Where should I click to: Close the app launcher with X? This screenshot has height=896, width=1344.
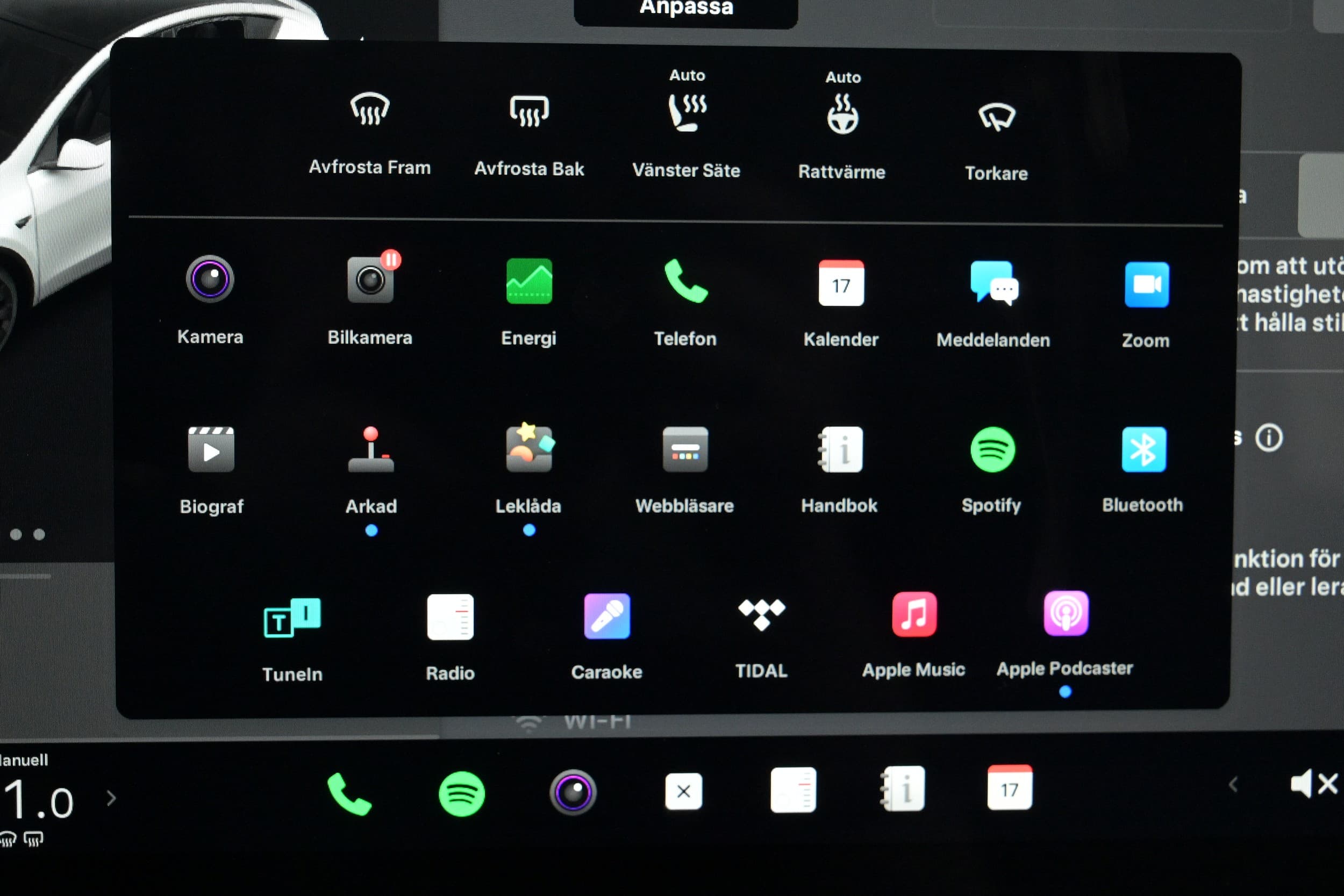coord(683,791)
